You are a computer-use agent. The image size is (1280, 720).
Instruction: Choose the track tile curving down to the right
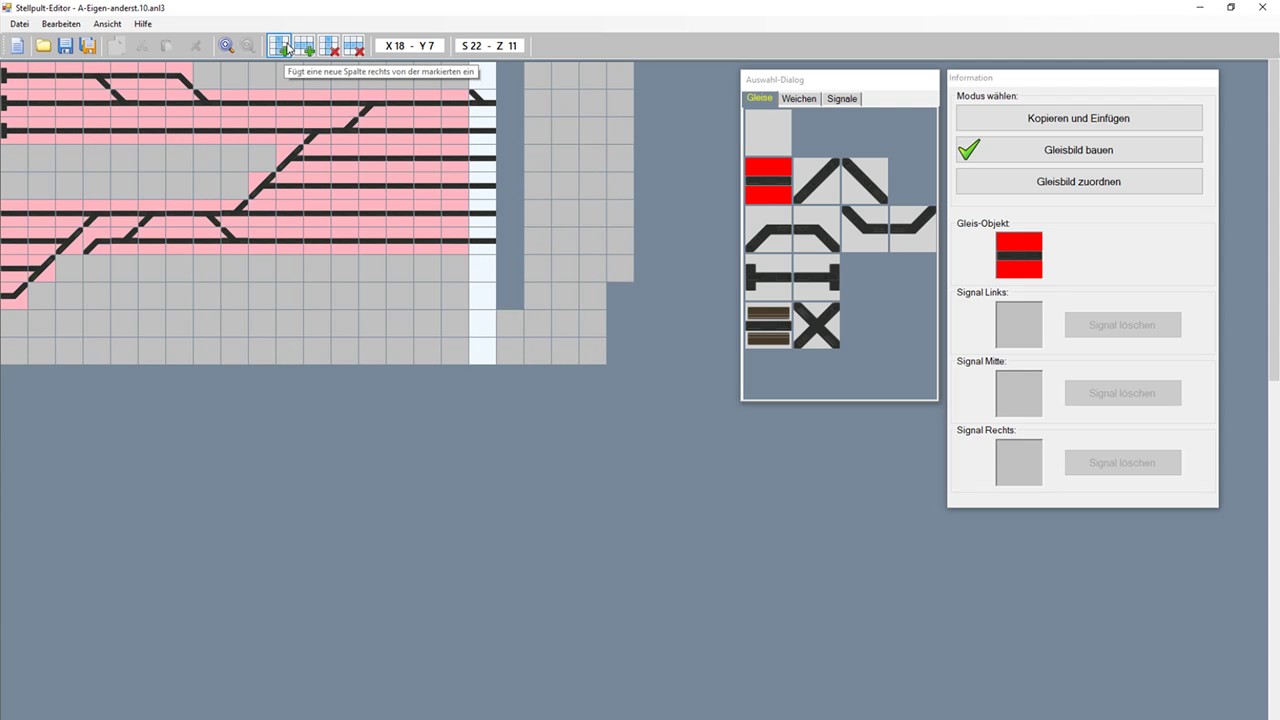[x=817, y=229]
